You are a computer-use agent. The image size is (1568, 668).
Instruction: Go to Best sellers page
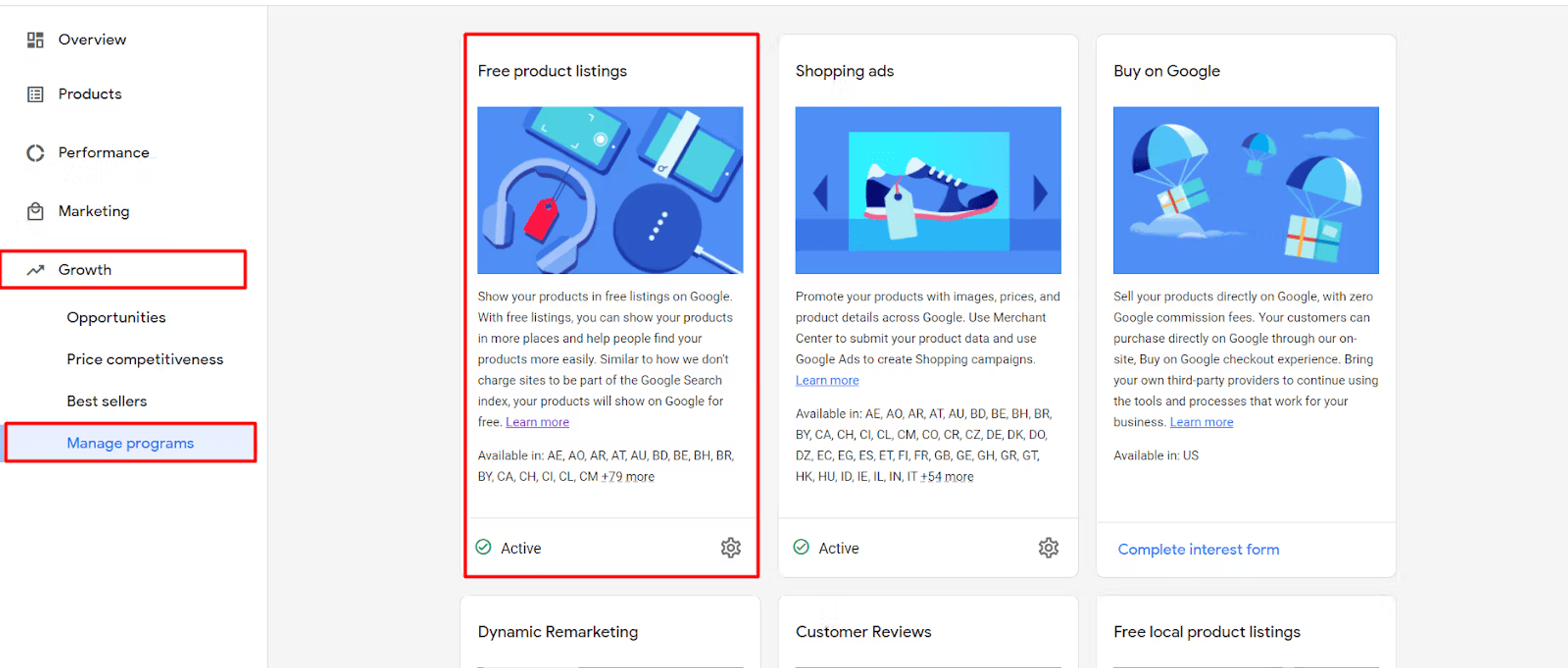tap(107, 401)
